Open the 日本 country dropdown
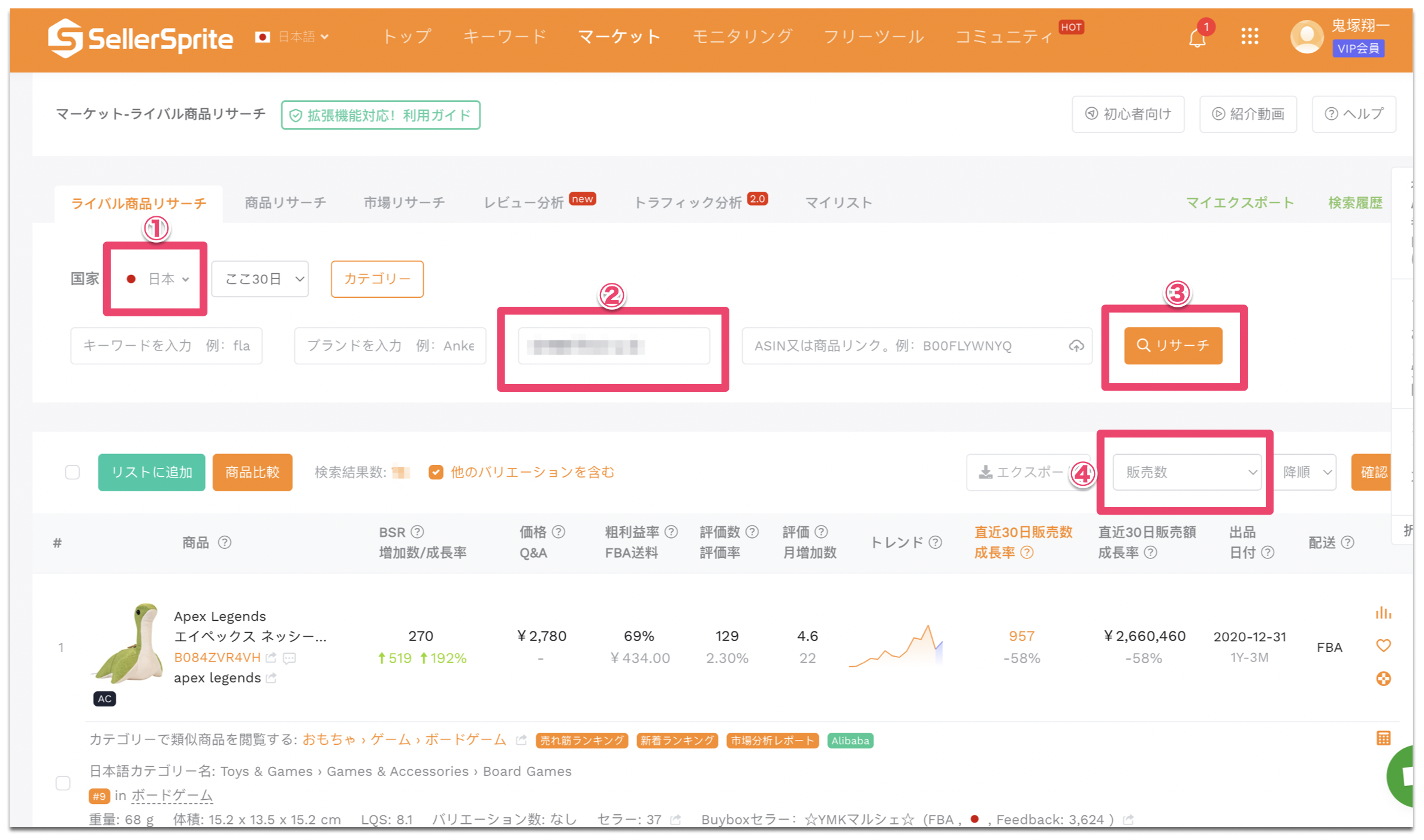This screenshot has height=840, width=1424. (x=158, y=279)
